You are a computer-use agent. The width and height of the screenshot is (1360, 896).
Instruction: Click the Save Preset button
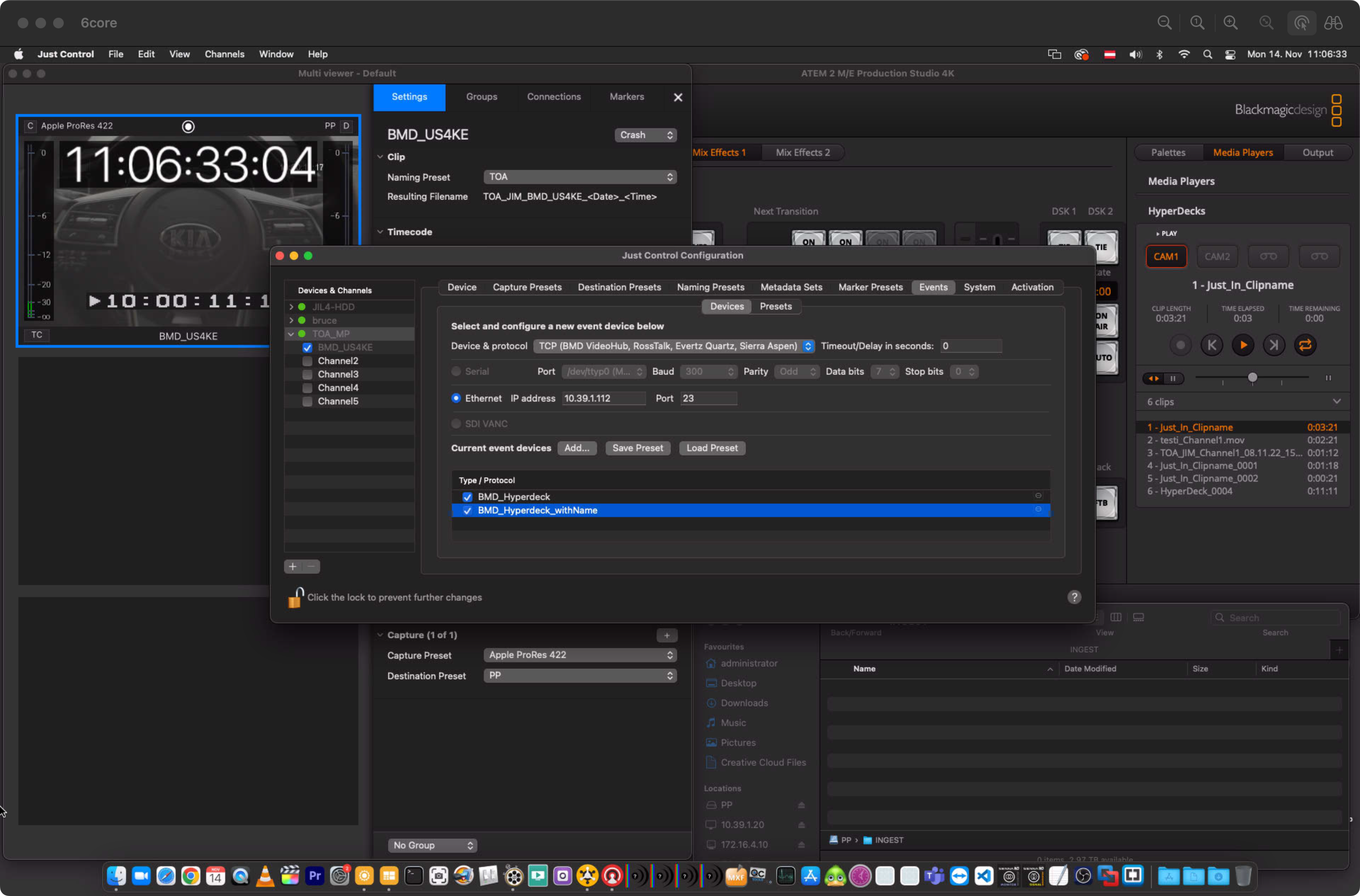[637, 448]
